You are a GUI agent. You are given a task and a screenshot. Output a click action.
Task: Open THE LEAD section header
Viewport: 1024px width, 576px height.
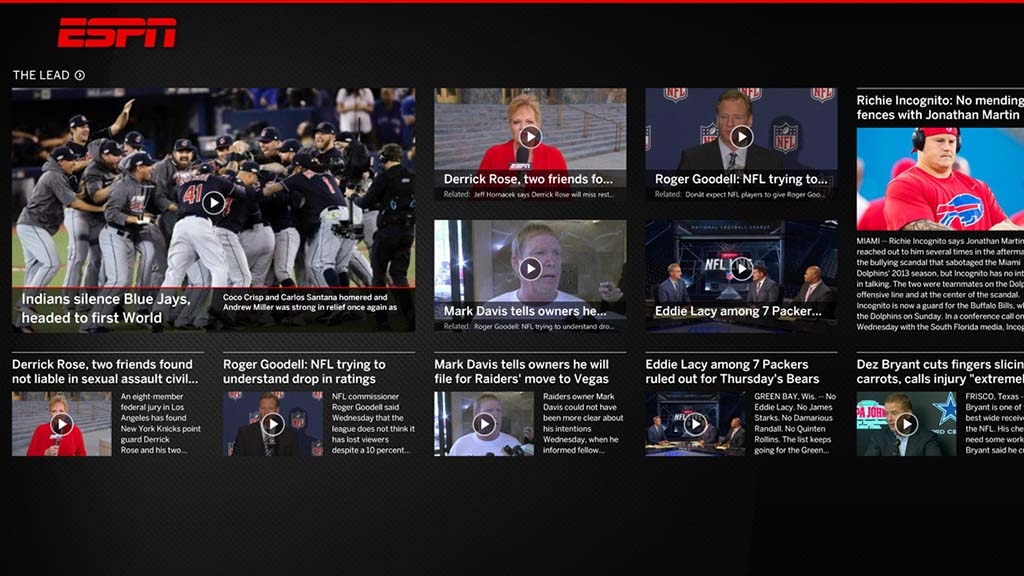coord(38,74)
